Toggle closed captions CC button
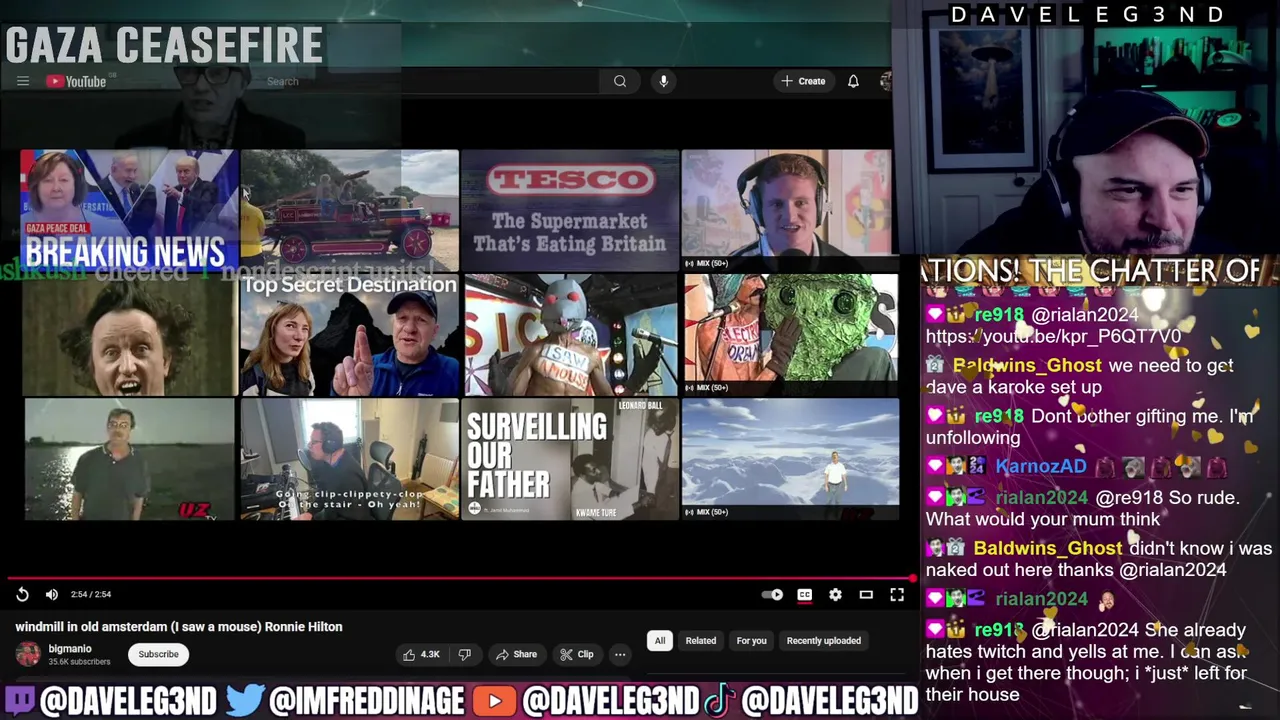This screenshot has width=1280, height=720. [804, 594]
